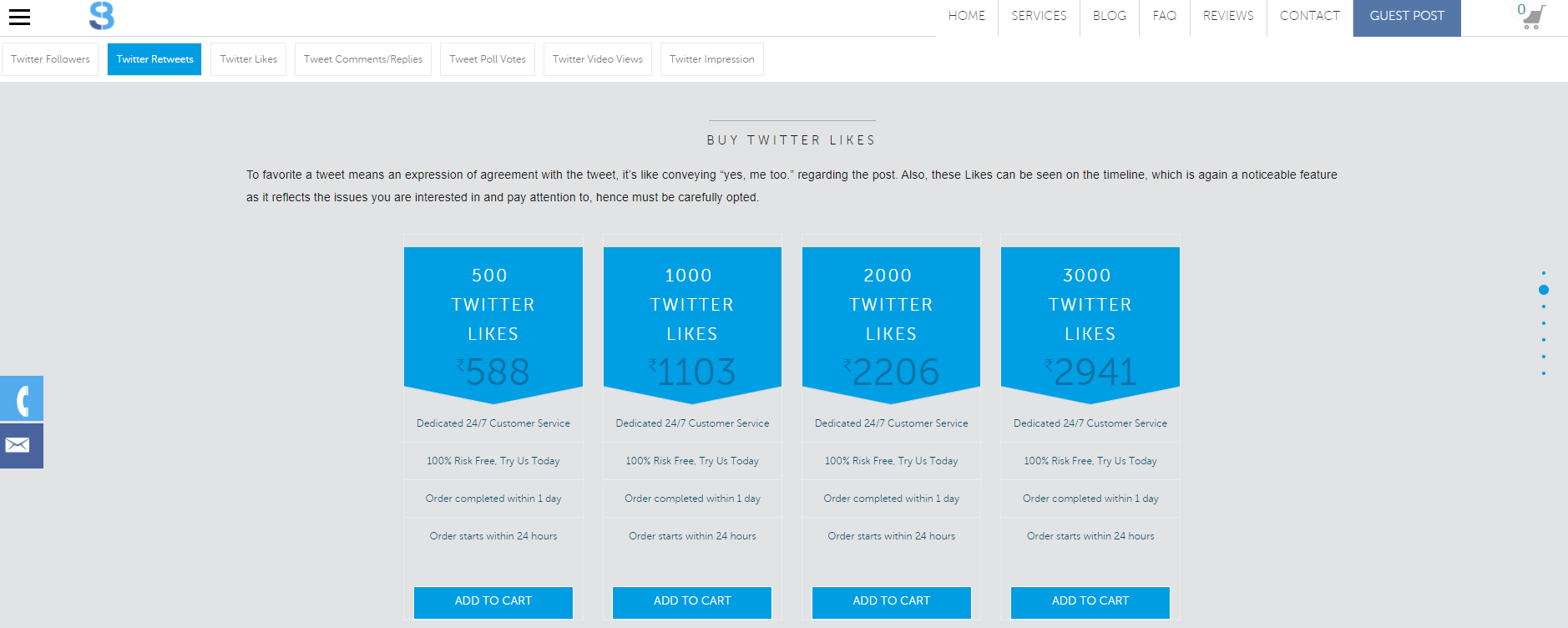Click the email envelope side icon
Screen dimensions: 1568x628
(22, 445)
